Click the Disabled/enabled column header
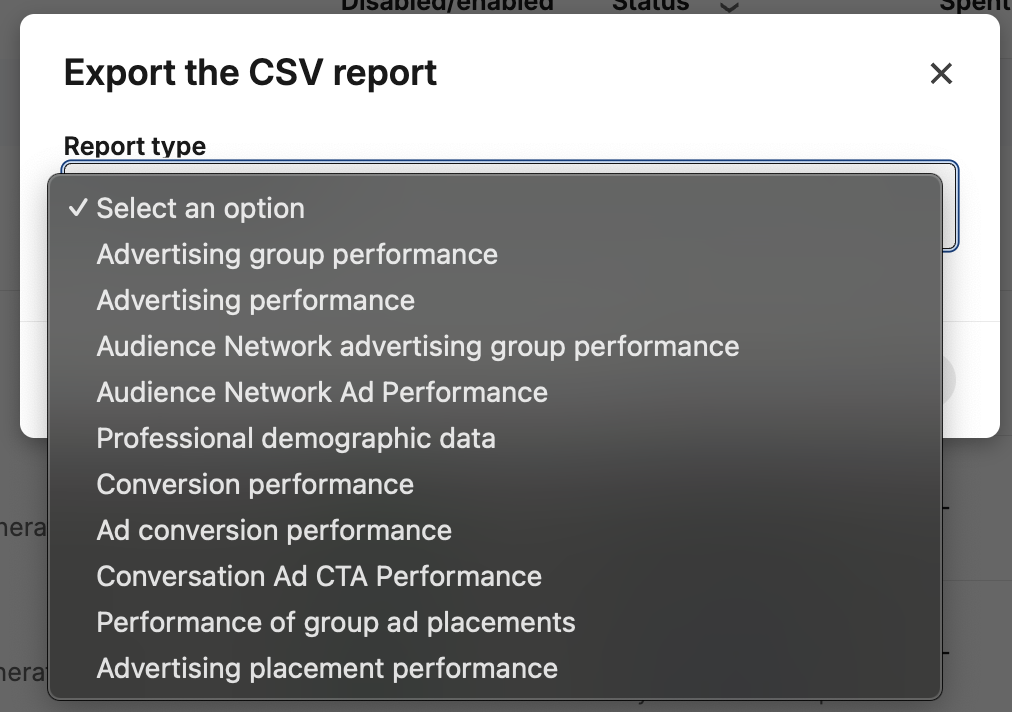The image size is (1012, 712). pyautogui.click(x=447, y=6)
